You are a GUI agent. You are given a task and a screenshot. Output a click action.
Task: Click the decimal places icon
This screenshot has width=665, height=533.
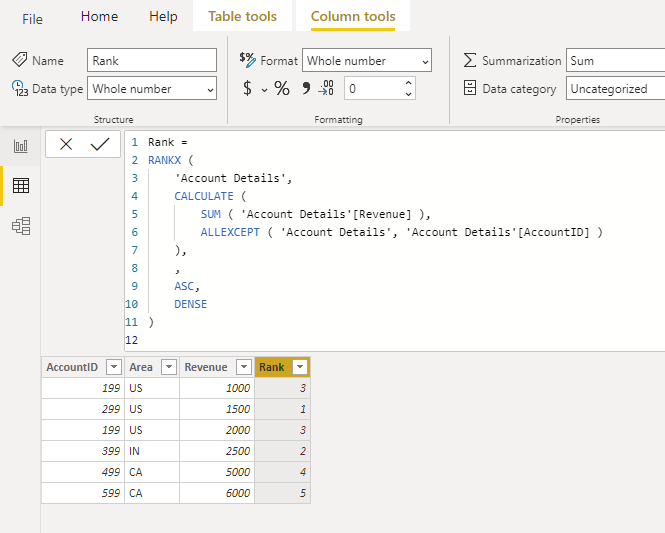tap(326, 88)
